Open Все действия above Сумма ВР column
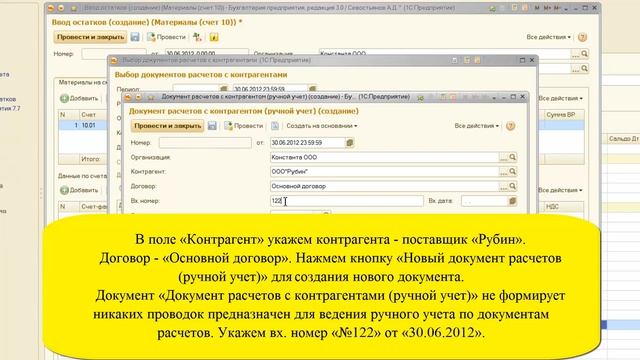 click(560, 98)
